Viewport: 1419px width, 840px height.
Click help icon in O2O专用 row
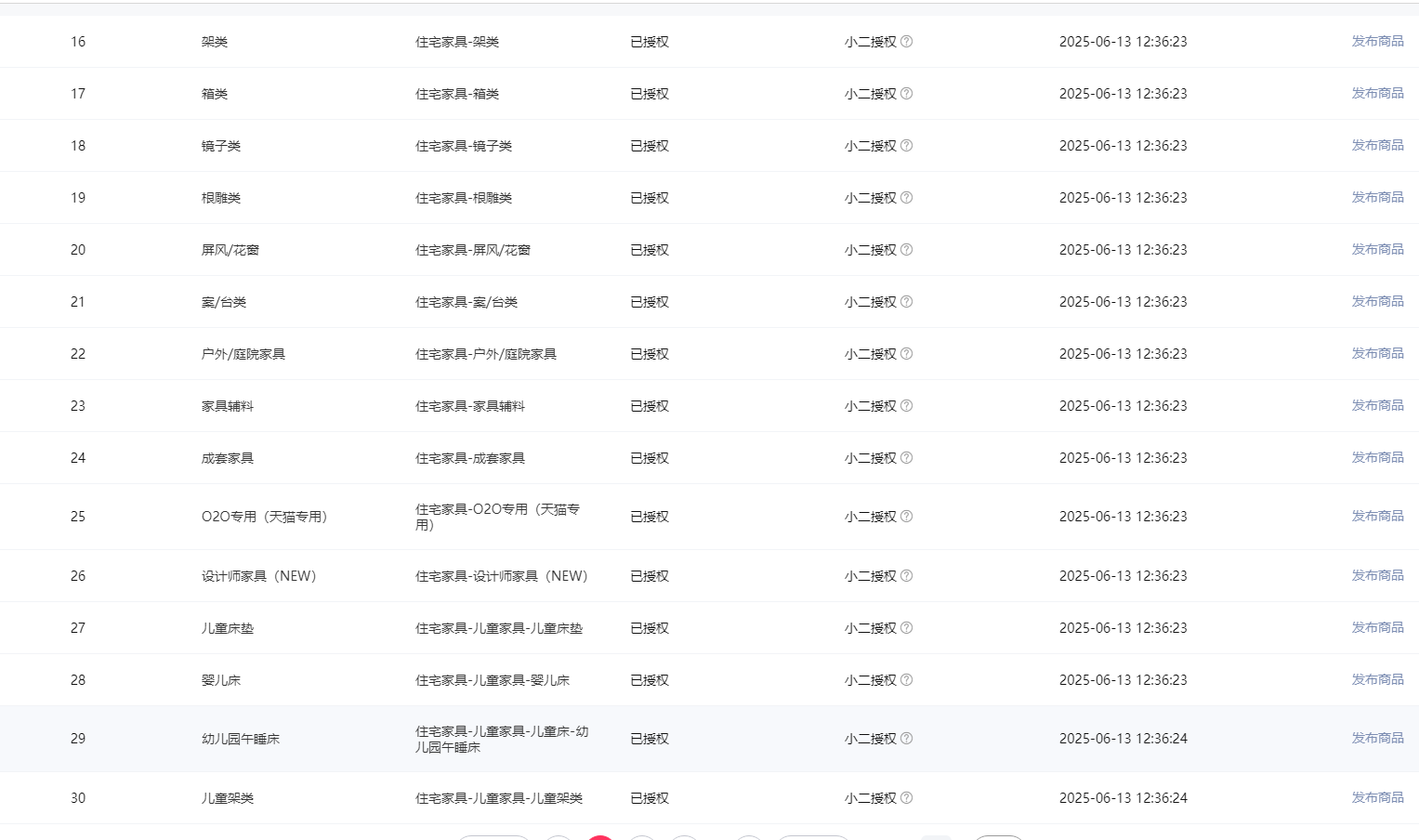coord(906,517)
